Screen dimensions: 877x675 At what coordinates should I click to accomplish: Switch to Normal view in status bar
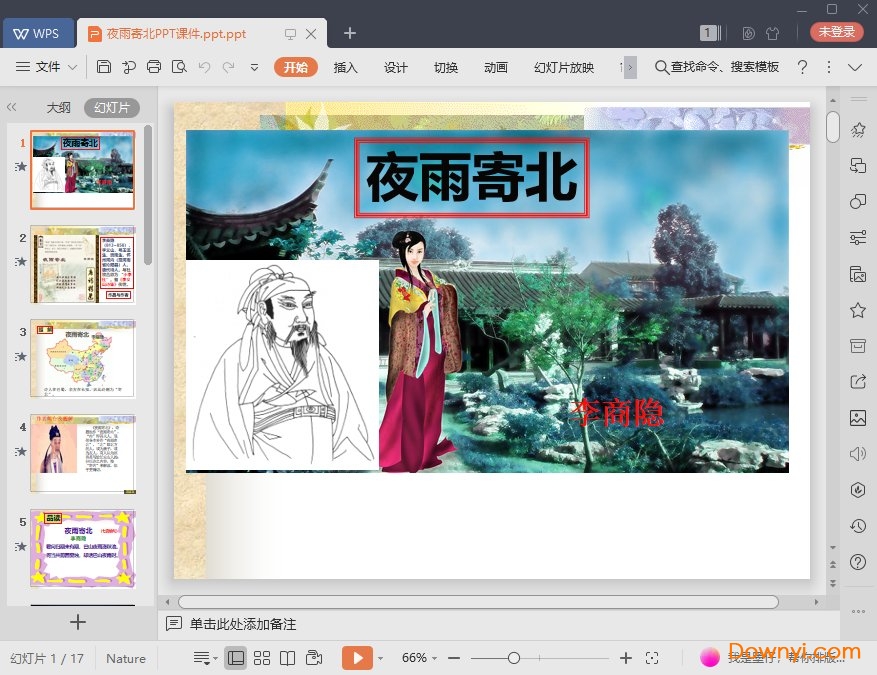[x=236, y=658]
